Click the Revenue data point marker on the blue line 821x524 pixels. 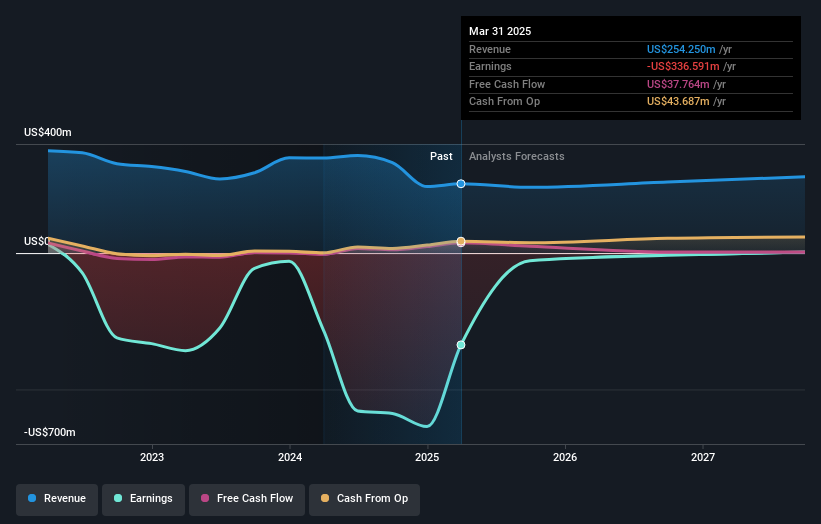tap(461, 184)
